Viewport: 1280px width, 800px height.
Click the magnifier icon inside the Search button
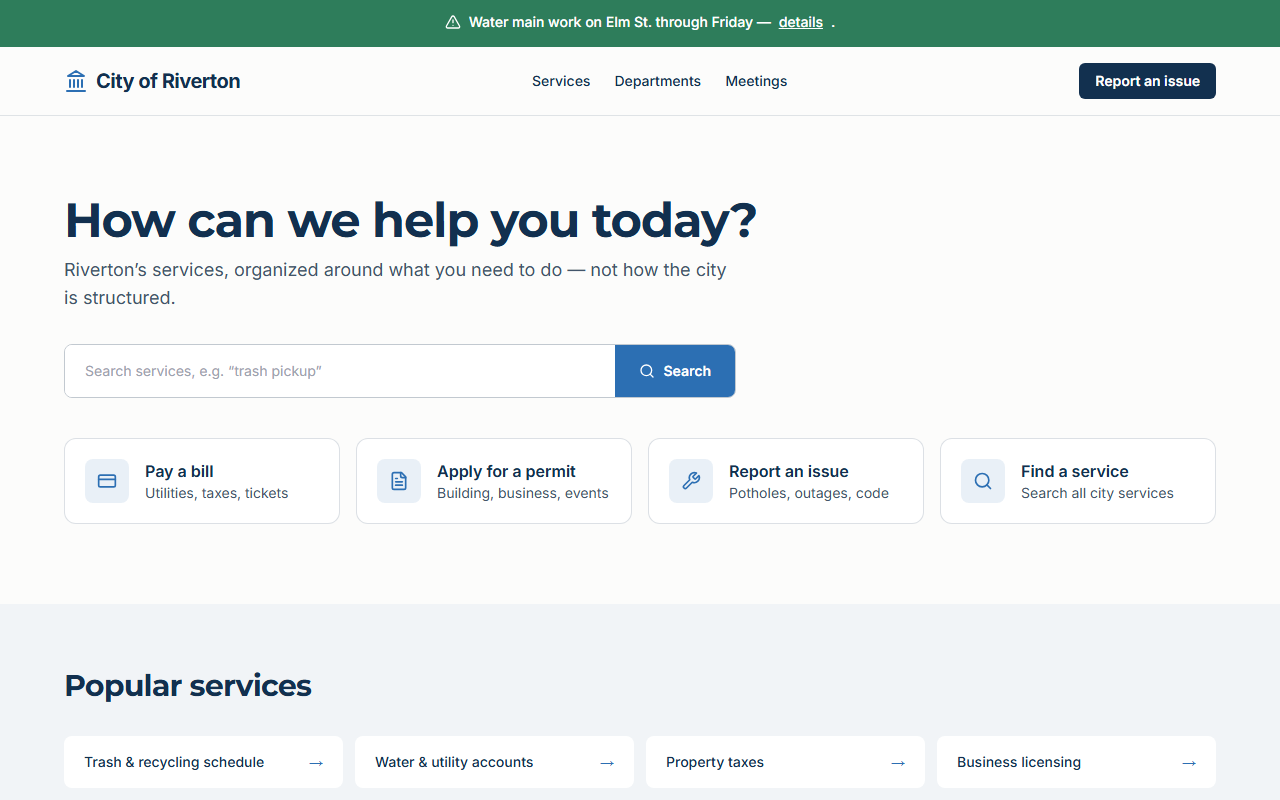tap(647, 371)
